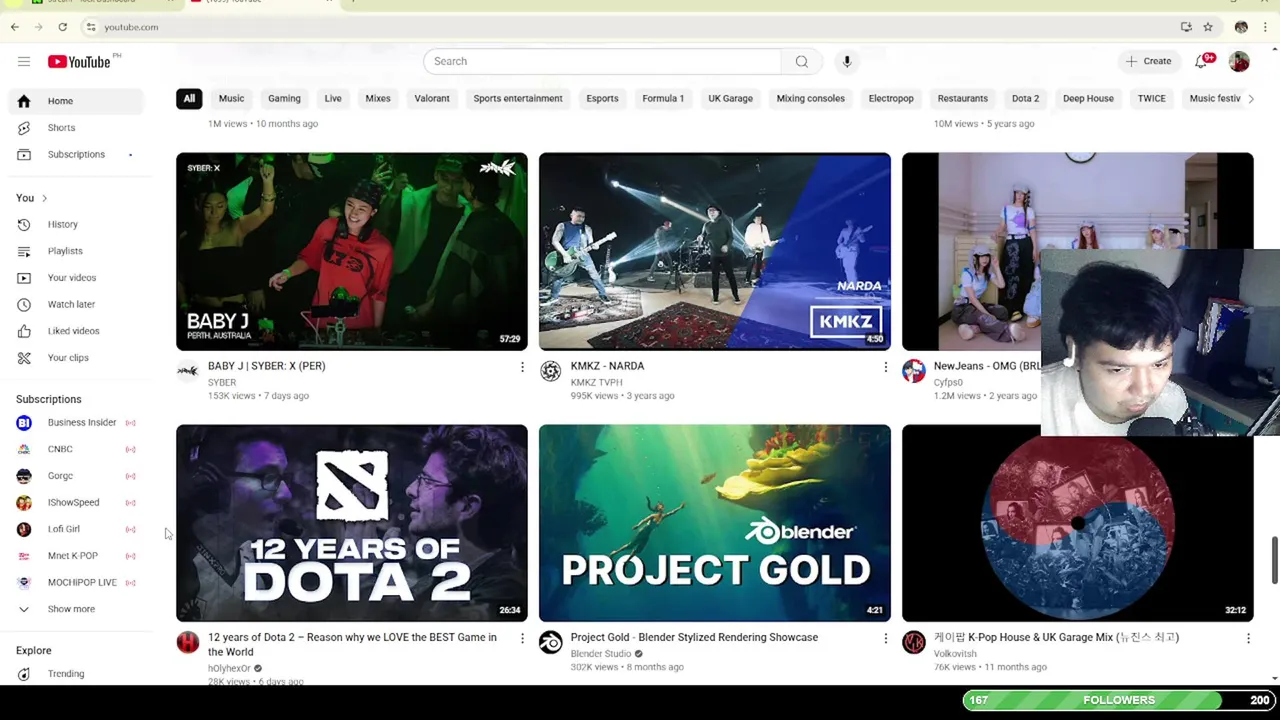Select the Formula 1 filter chip
The image size is (1280, 720).
point(663,98)
